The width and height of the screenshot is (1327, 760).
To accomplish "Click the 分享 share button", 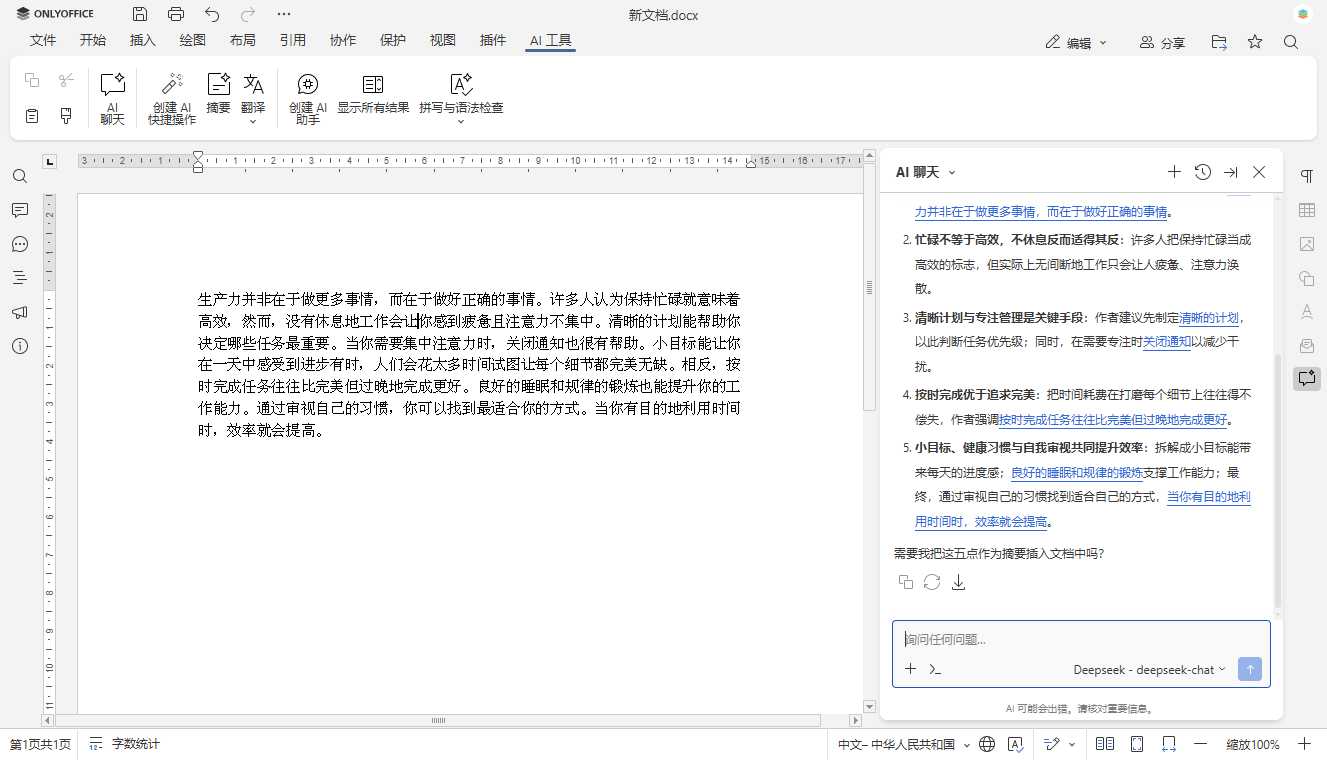I will pos(1162,42).
